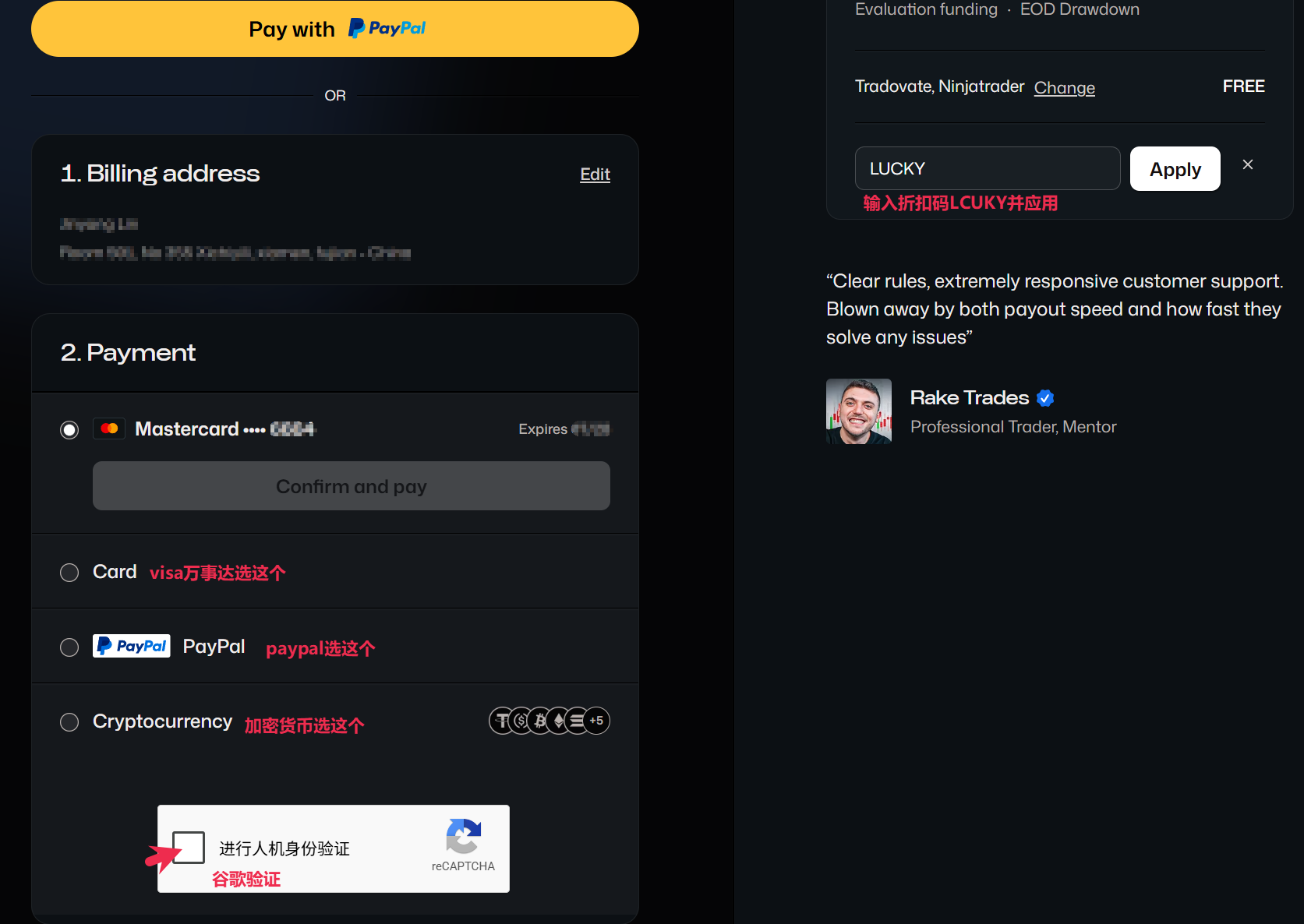Click the 'Tradovate, Ninjatrader' text

tap(939, 86)
